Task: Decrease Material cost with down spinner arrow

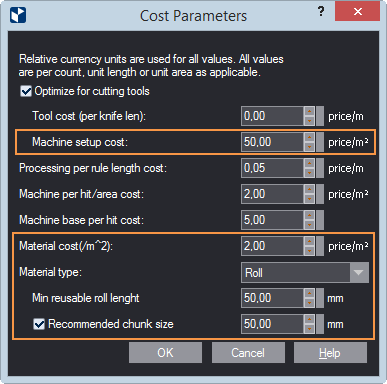Action: click(310, 251)
